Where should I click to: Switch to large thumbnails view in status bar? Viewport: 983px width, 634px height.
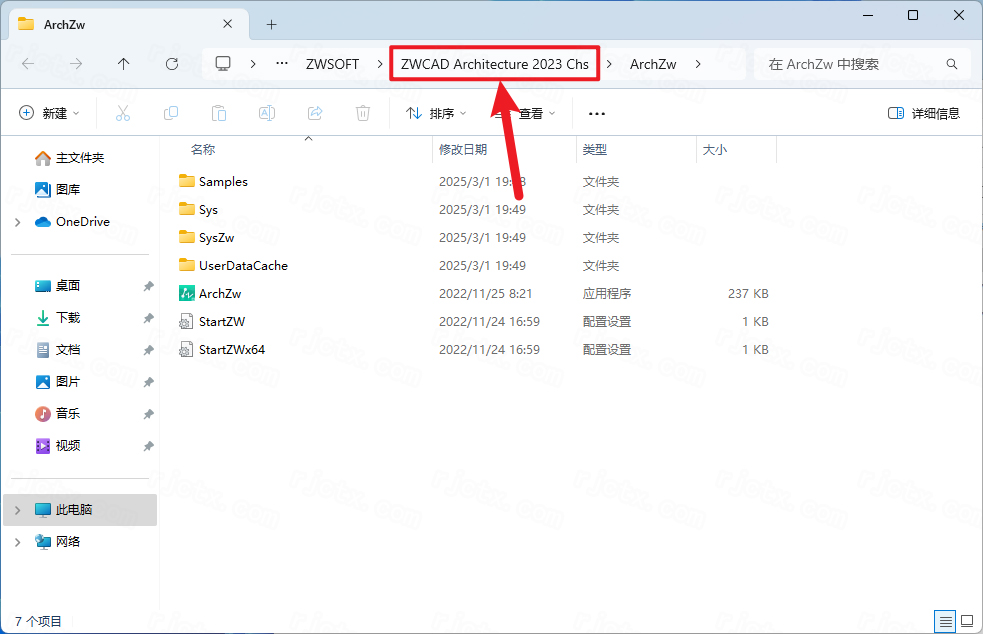click(x=966, y=622)
